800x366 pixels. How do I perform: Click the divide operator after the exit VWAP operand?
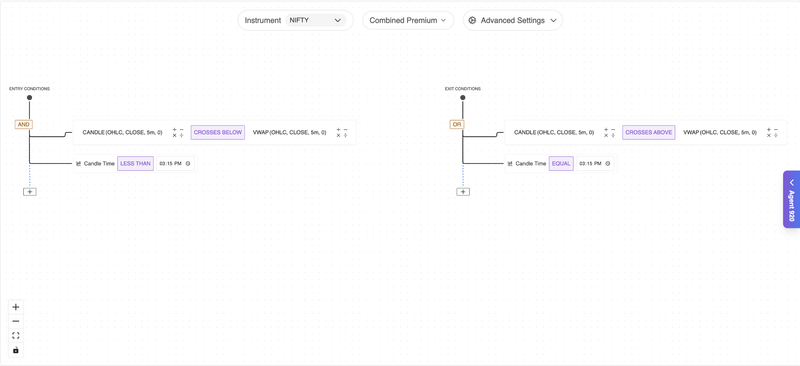click(x=776, y=136)
